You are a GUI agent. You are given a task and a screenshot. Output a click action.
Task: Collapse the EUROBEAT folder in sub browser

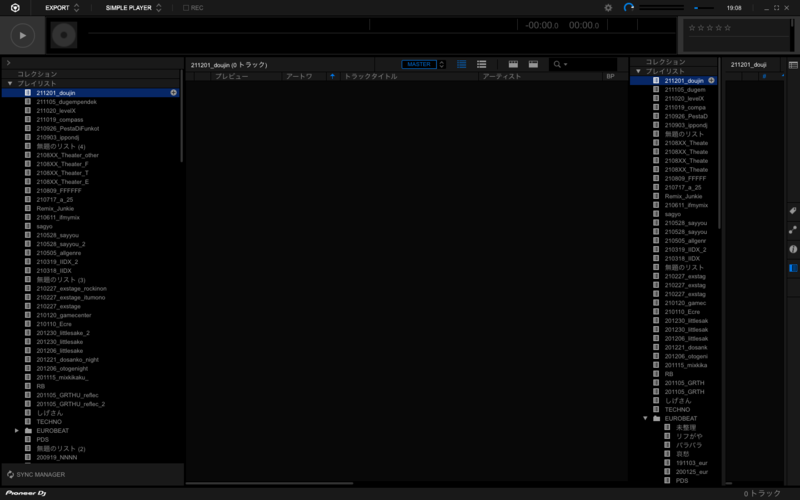click(645, 418)
